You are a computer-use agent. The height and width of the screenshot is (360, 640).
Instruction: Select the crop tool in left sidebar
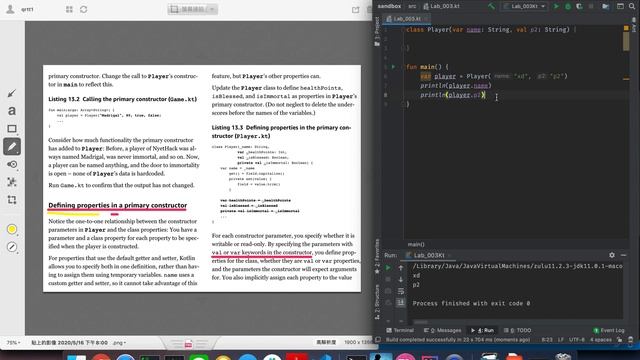(x=12, y=200)
